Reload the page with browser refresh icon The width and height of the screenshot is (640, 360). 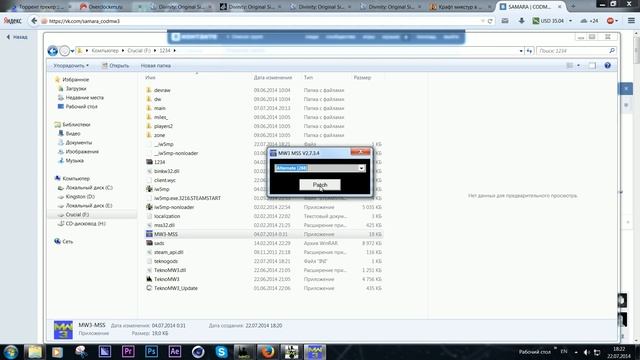pyautogui.click(x=490, y=21)
